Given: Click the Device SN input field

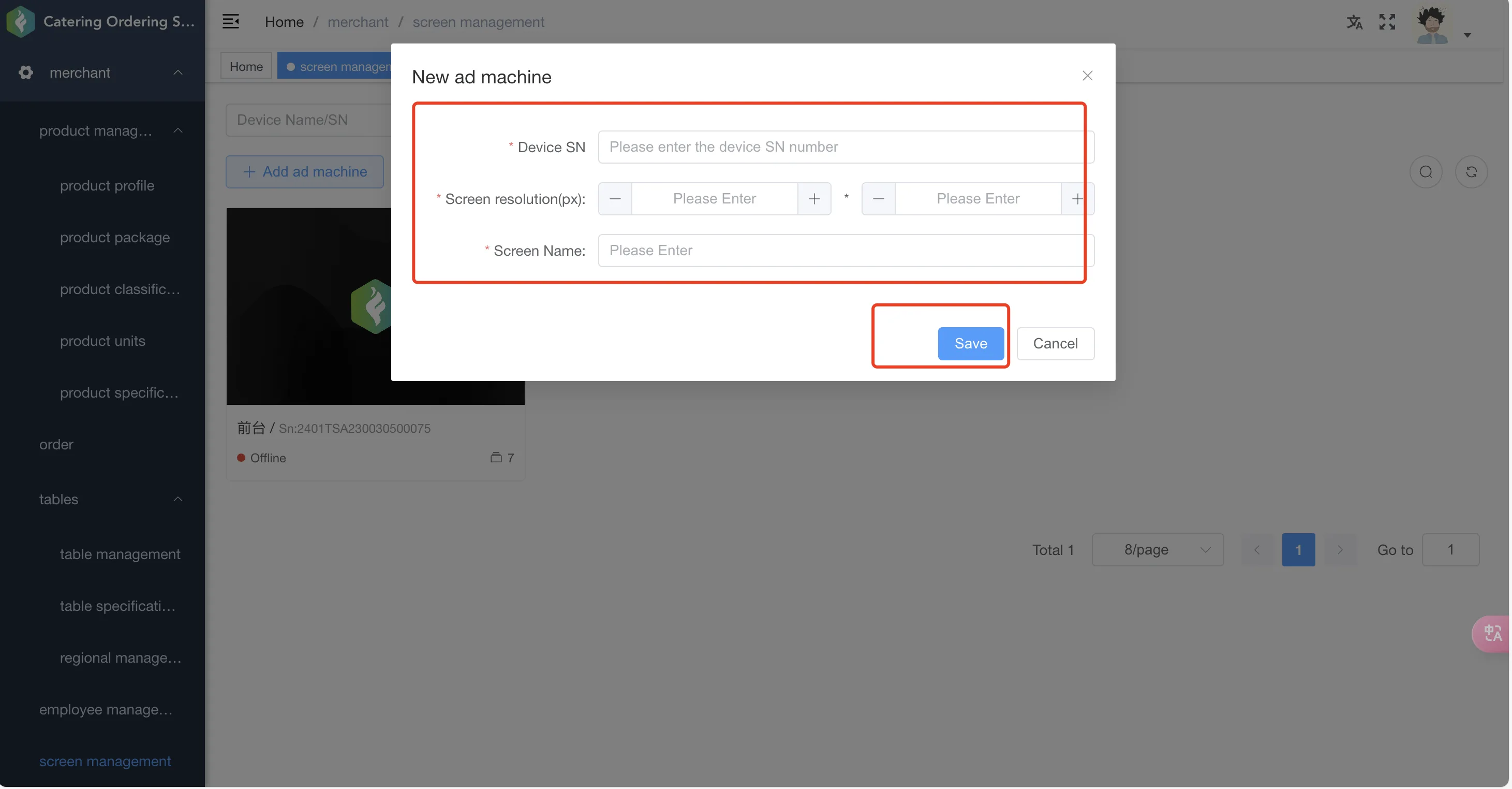Looking at the screenshot, I should (x=846, y=147).
